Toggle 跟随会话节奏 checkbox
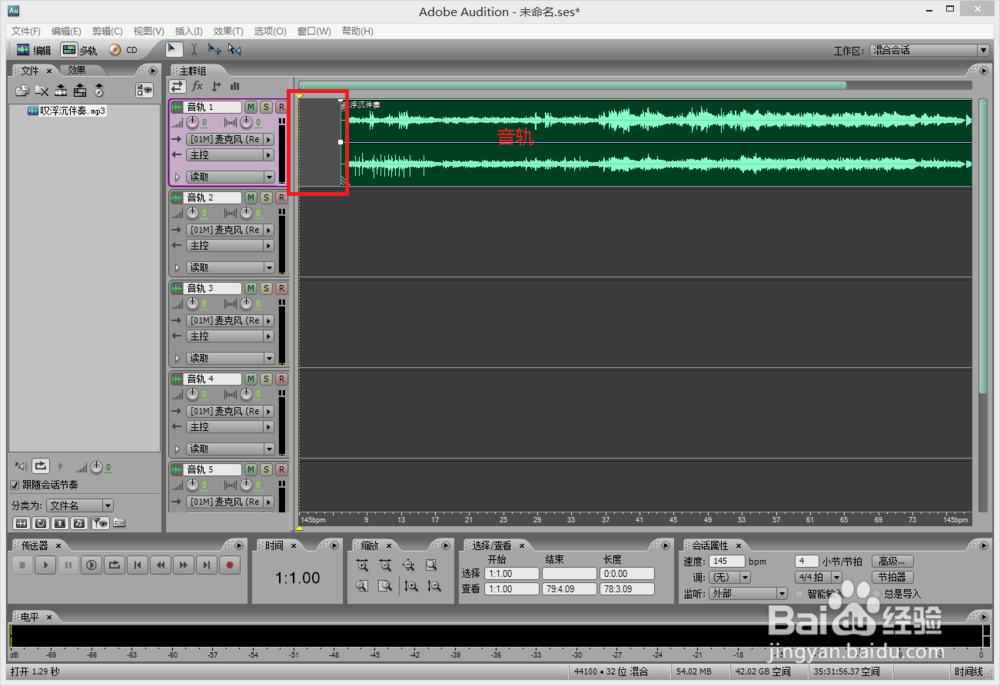This screenshot has width=1000, height=686. tap(15, 485)
